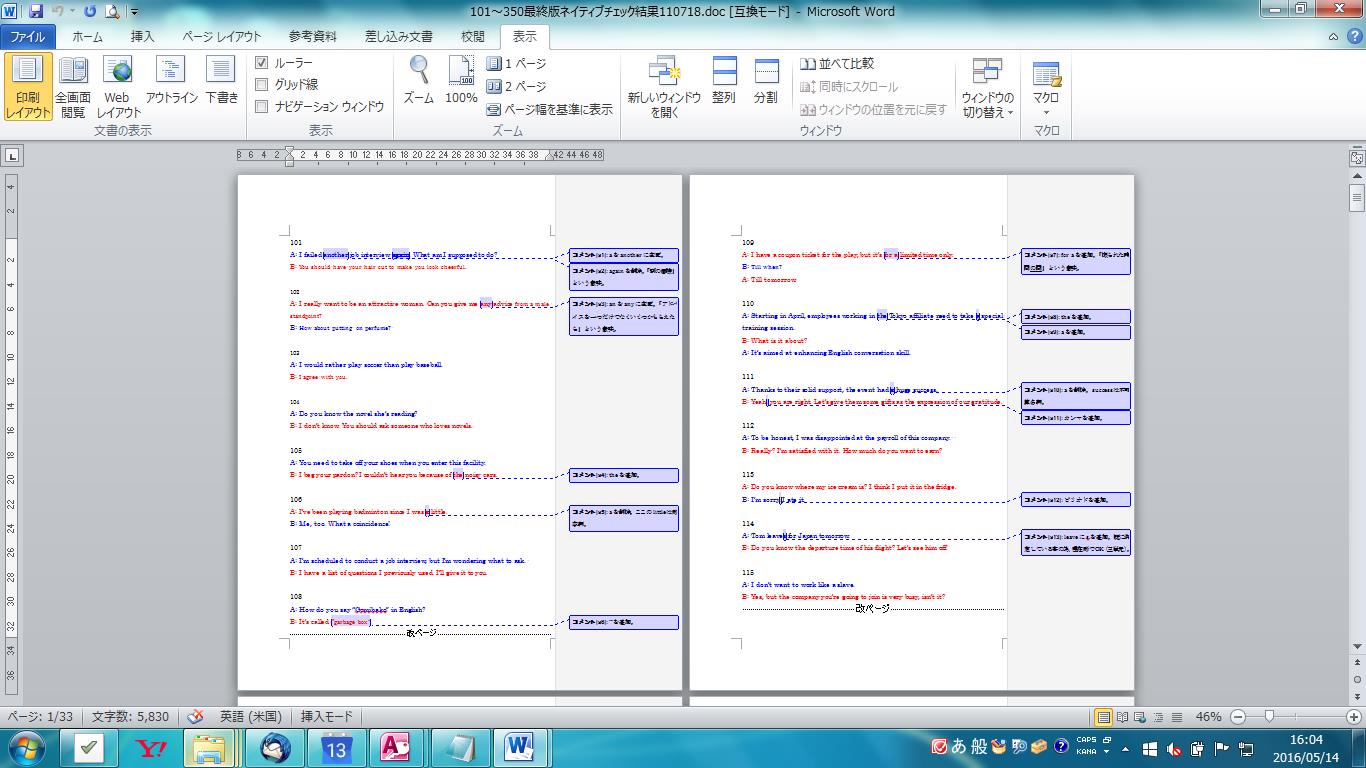Click the word count 文字数: 5,830
The height and width of the screenshot is (768, 1366).
click(x=130, y=717)
